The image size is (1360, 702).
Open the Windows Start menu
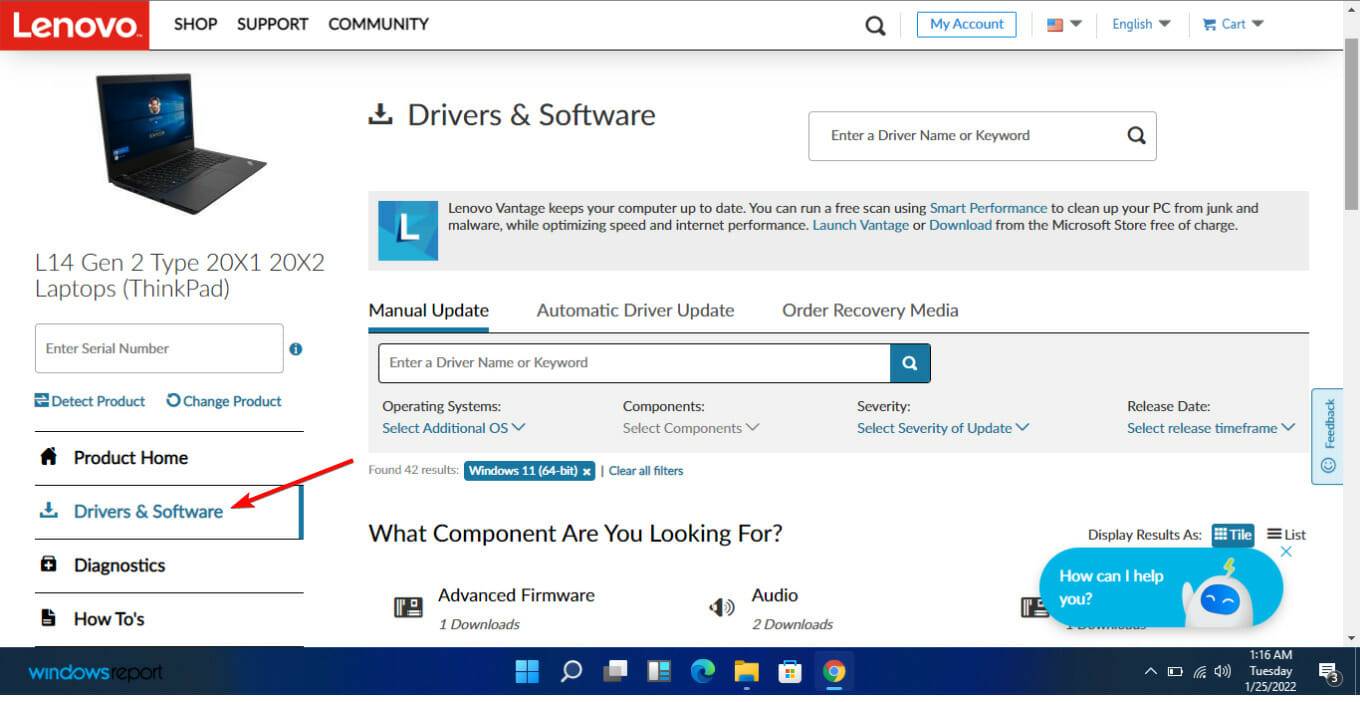[527, 671]
